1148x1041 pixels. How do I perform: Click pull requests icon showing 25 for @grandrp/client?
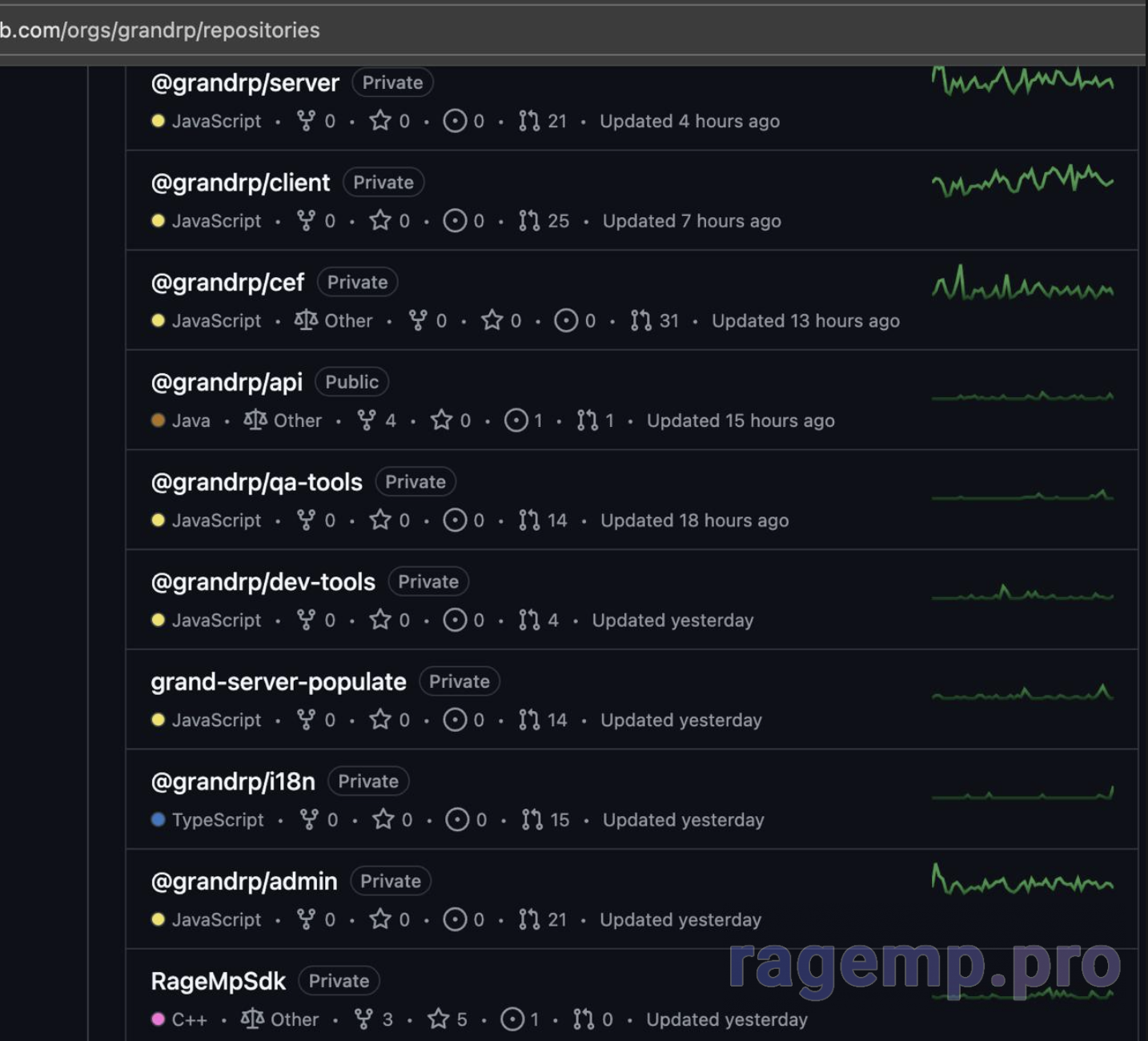[529, 220]
